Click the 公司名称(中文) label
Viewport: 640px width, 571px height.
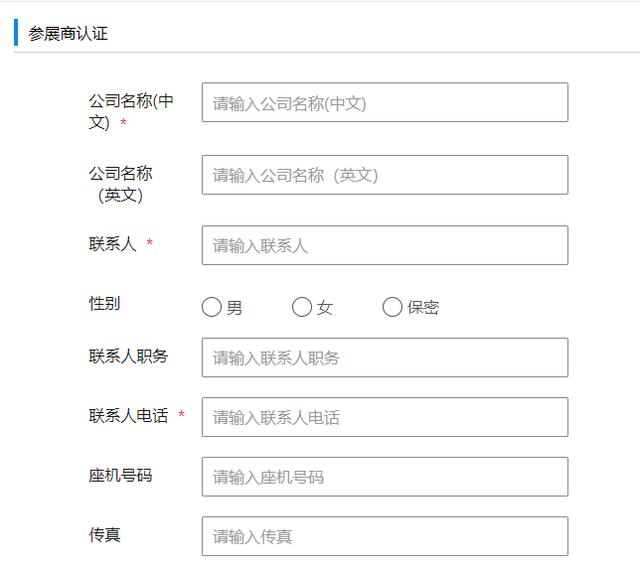pyautogui.click(x=131, y=111)
